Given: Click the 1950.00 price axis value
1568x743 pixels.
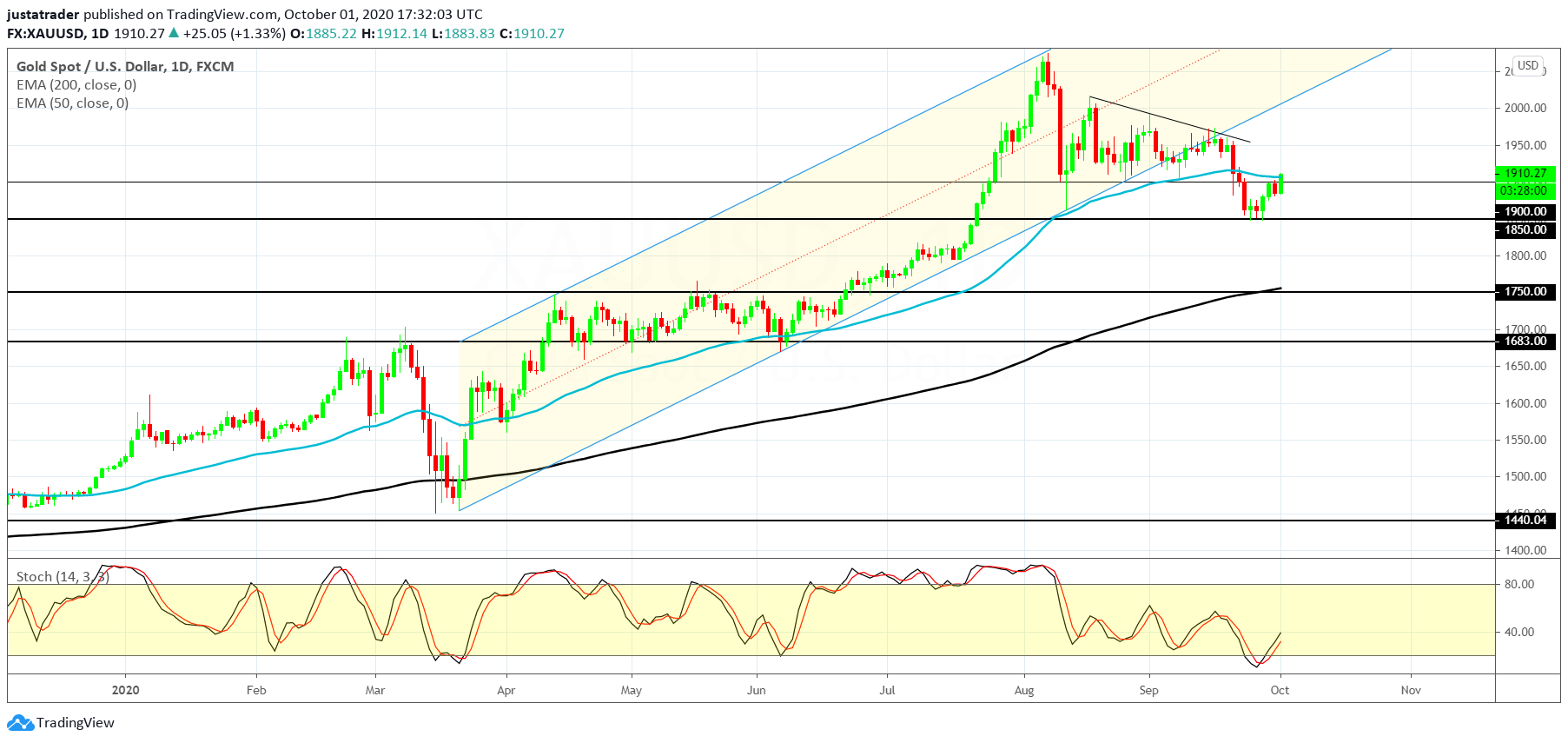Looking at the screenshot, I should (1525, 145).
